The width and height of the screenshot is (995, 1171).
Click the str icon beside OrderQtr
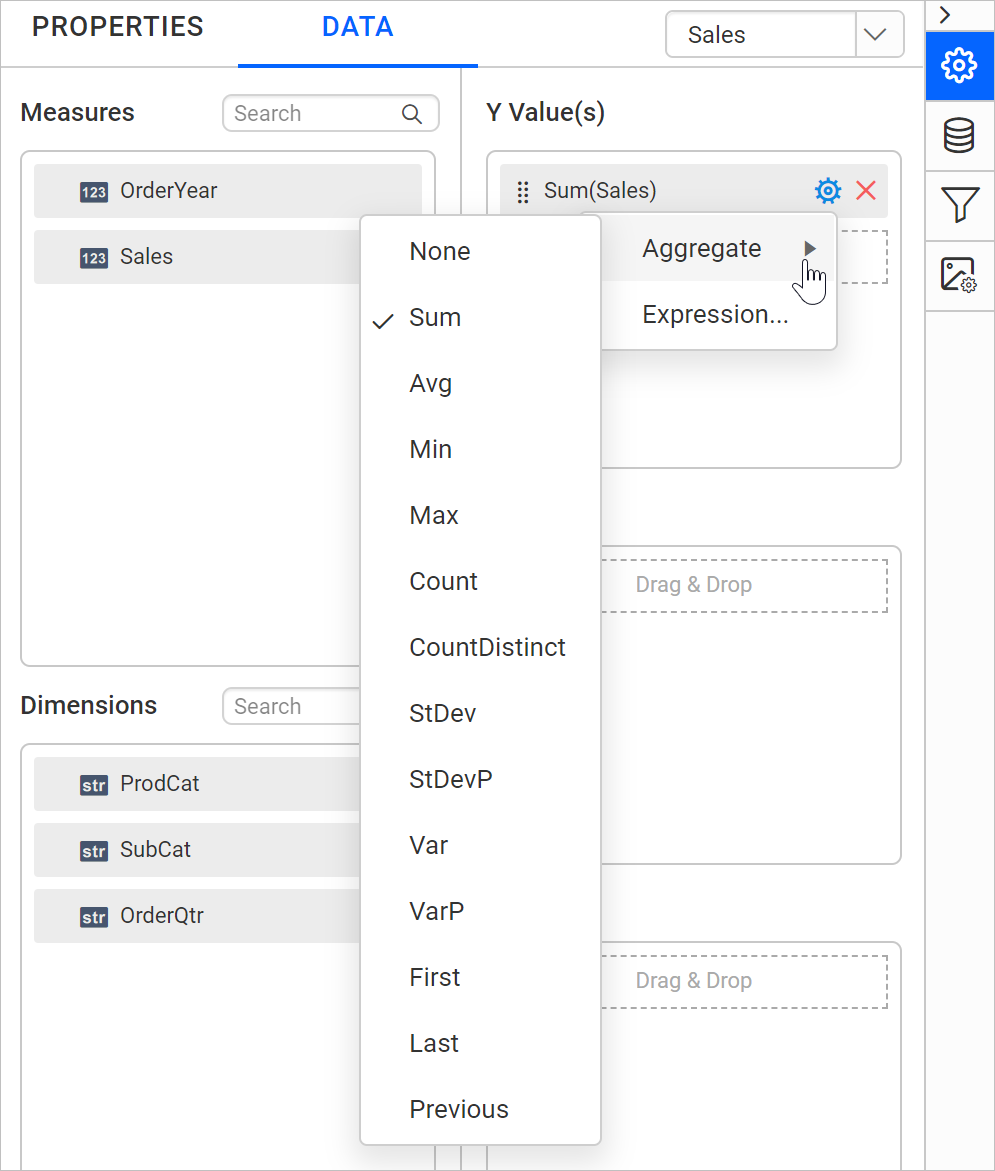(93, 915)
